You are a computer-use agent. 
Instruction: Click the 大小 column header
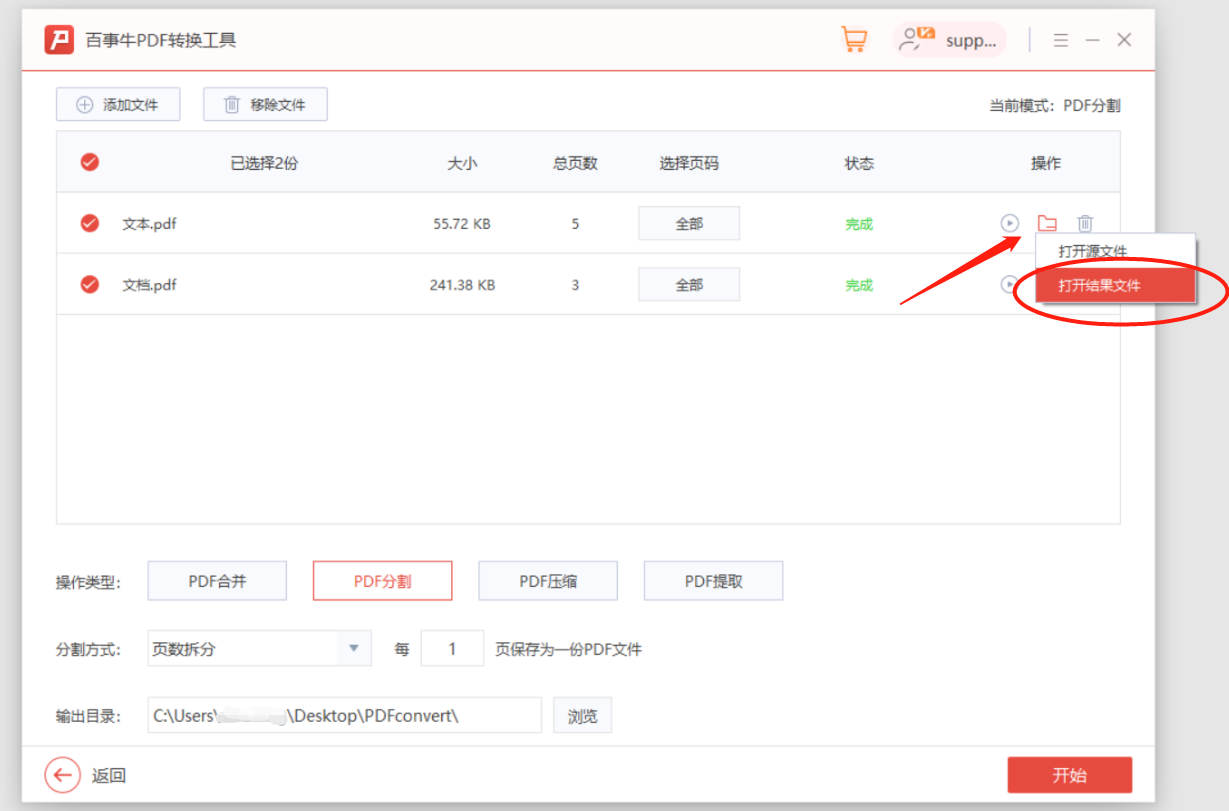(x=462, y=163)
